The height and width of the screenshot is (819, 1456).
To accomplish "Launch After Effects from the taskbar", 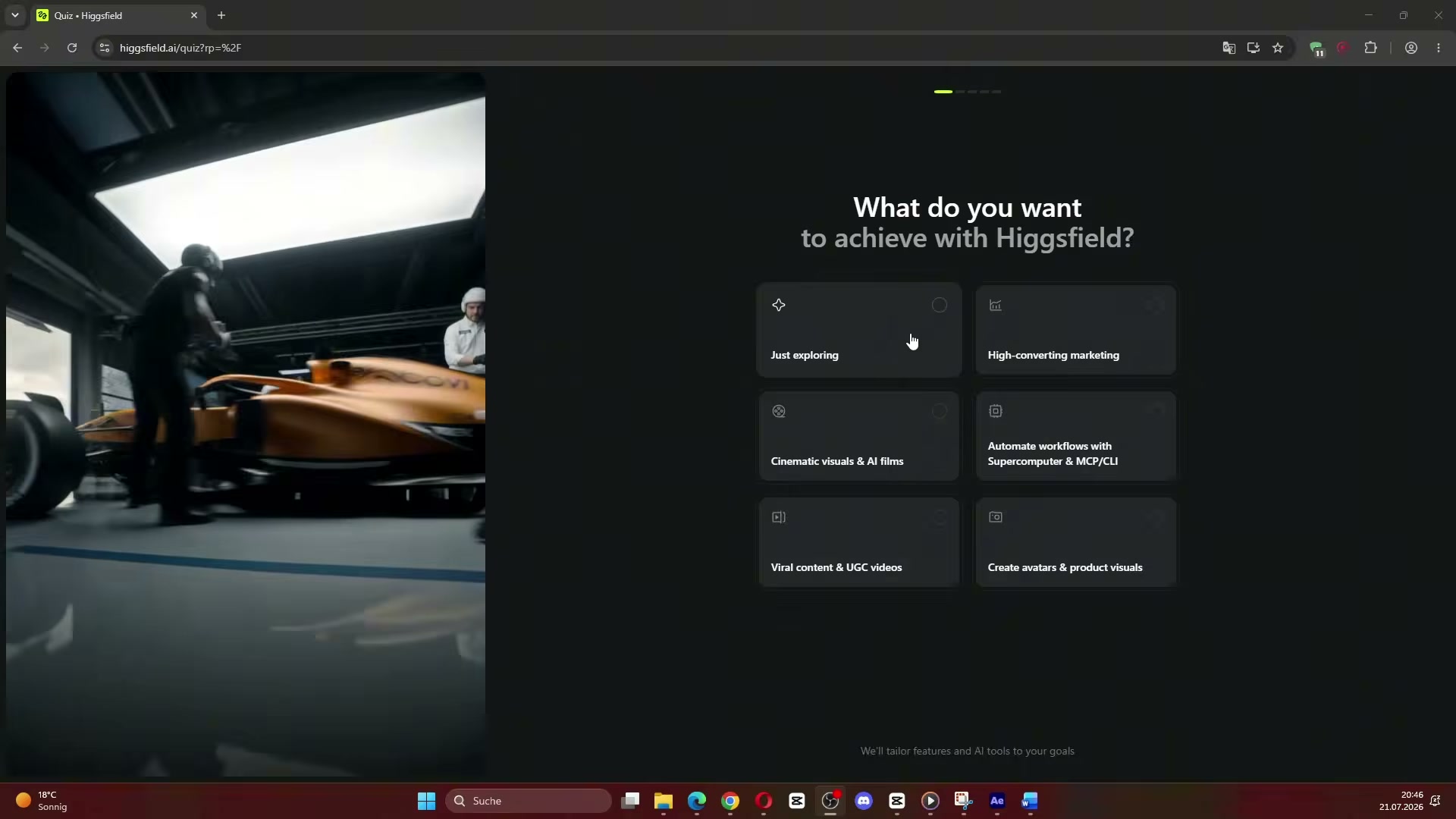I will (x=997, y=801).
